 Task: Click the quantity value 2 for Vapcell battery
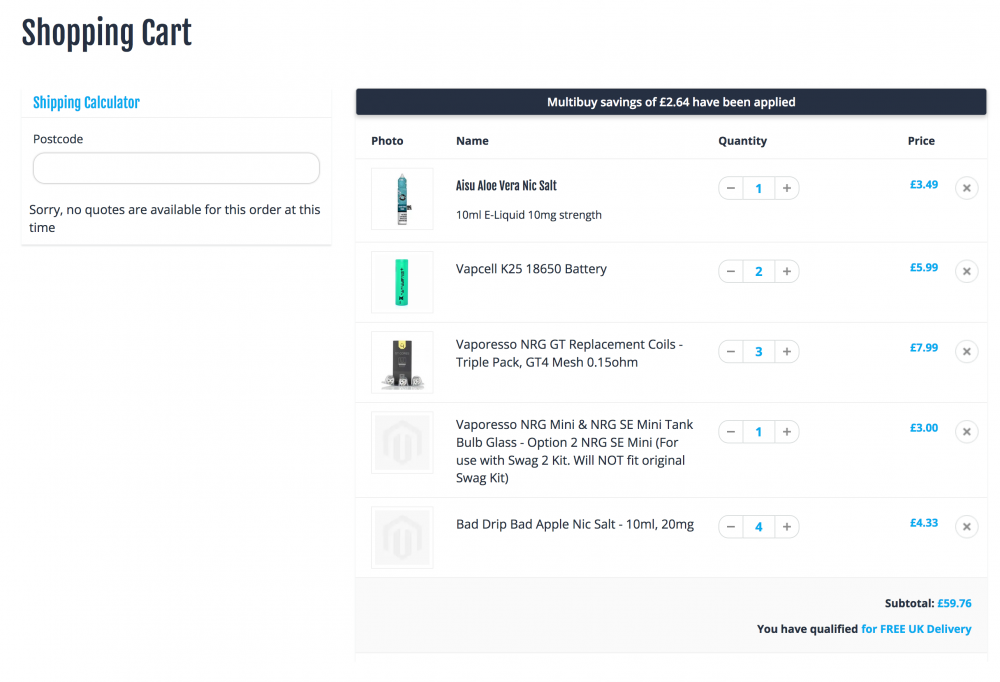(759, 271)
